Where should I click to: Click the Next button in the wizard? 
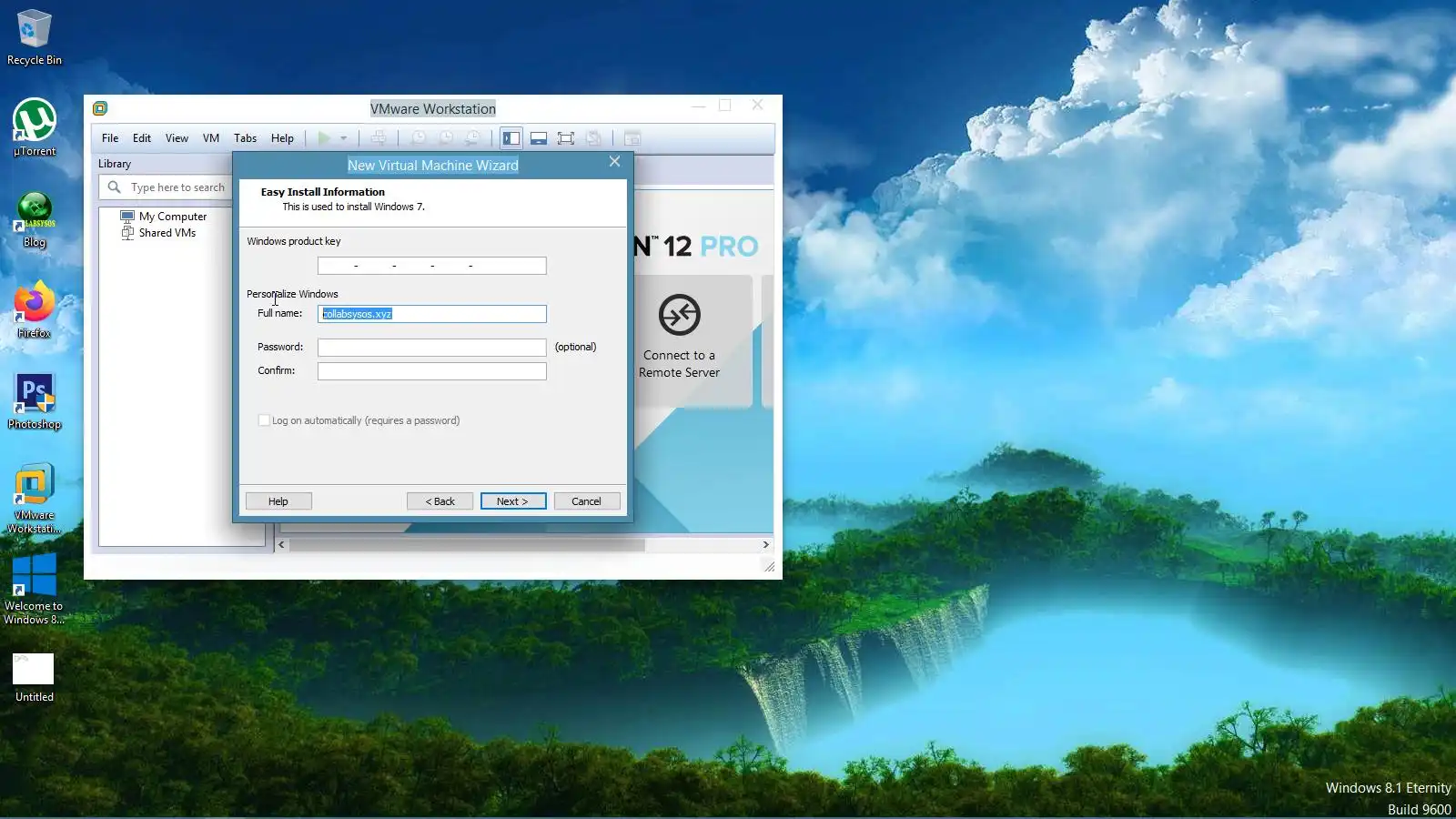(513, 501)
